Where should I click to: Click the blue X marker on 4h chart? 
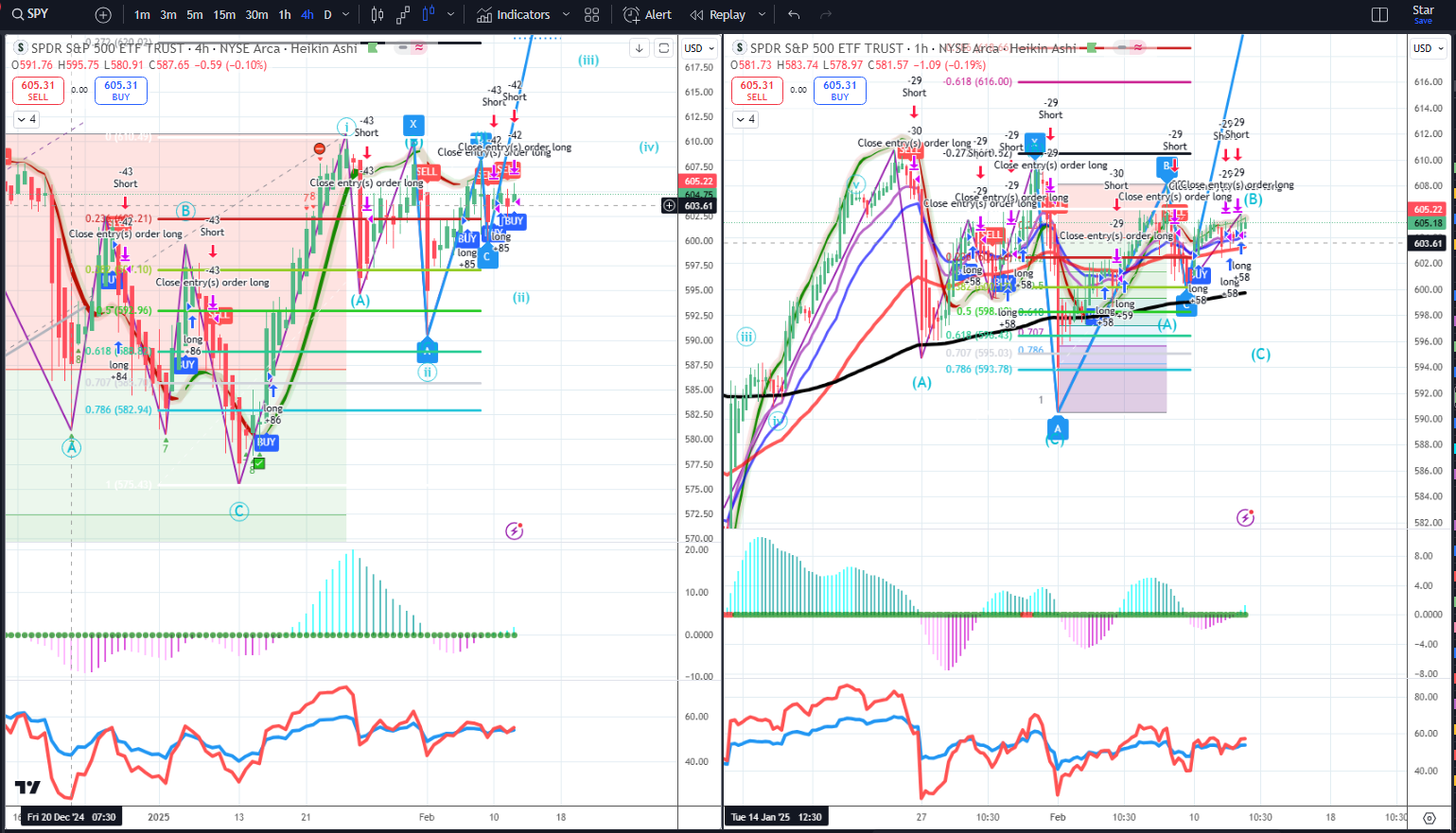point(412,125)
